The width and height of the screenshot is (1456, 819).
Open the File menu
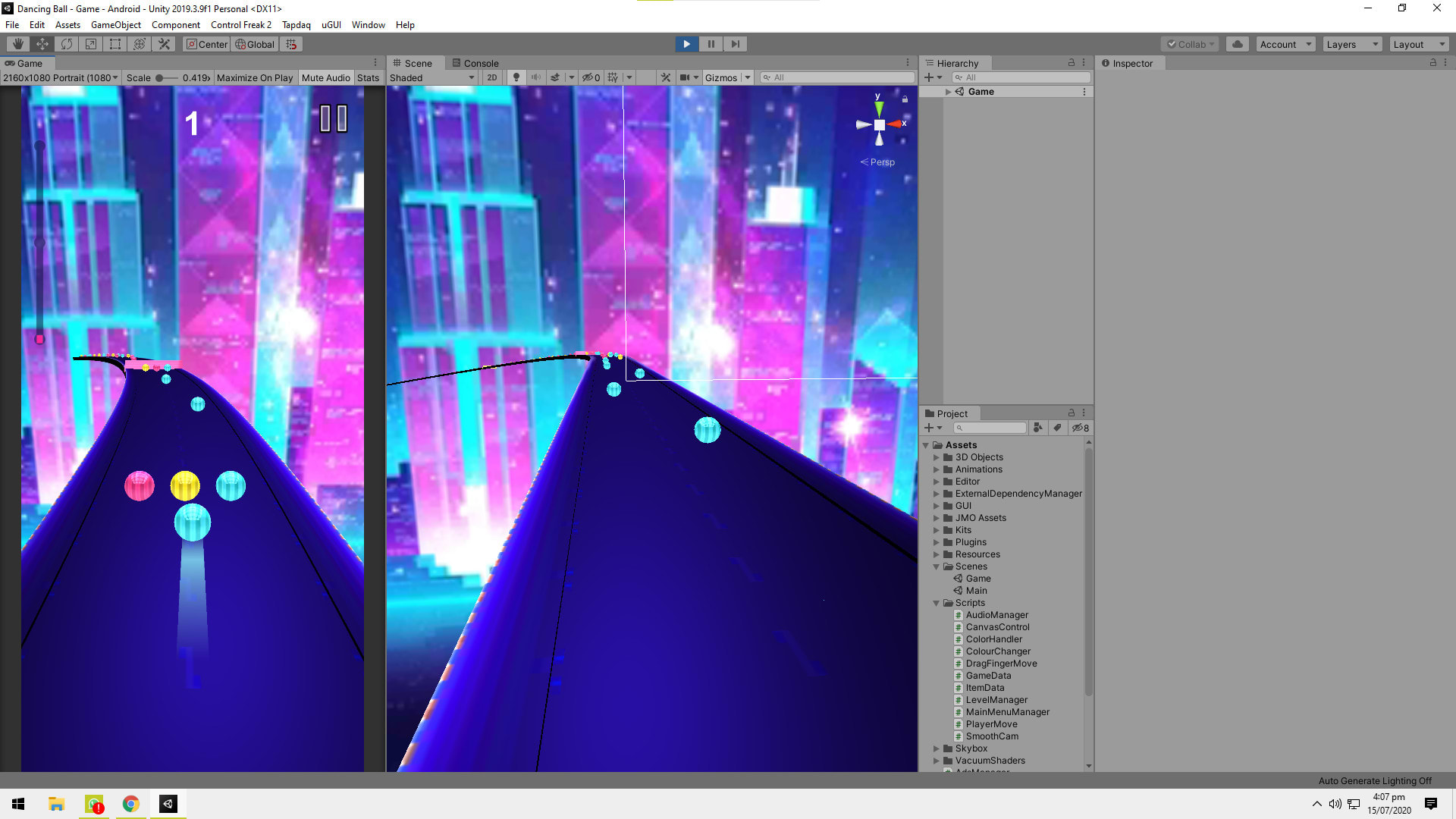(12, 24)
